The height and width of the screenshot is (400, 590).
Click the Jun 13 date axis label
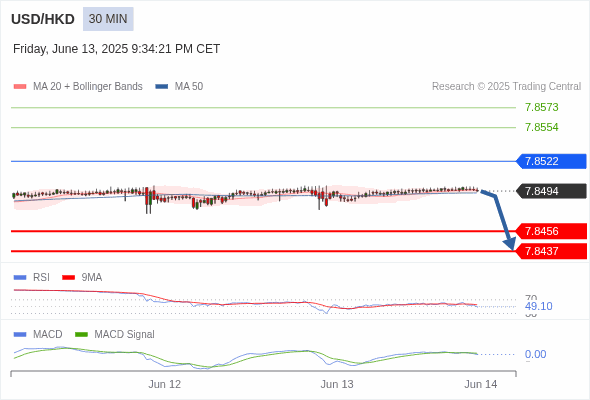337,384
